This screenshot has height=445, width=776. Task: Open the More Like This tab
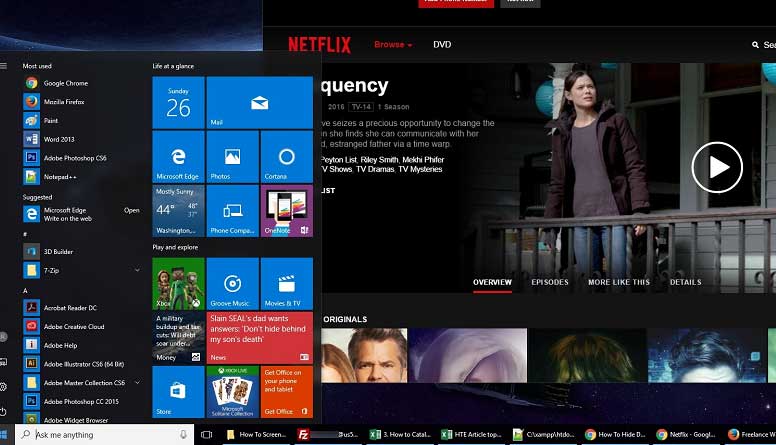[619, 282]
